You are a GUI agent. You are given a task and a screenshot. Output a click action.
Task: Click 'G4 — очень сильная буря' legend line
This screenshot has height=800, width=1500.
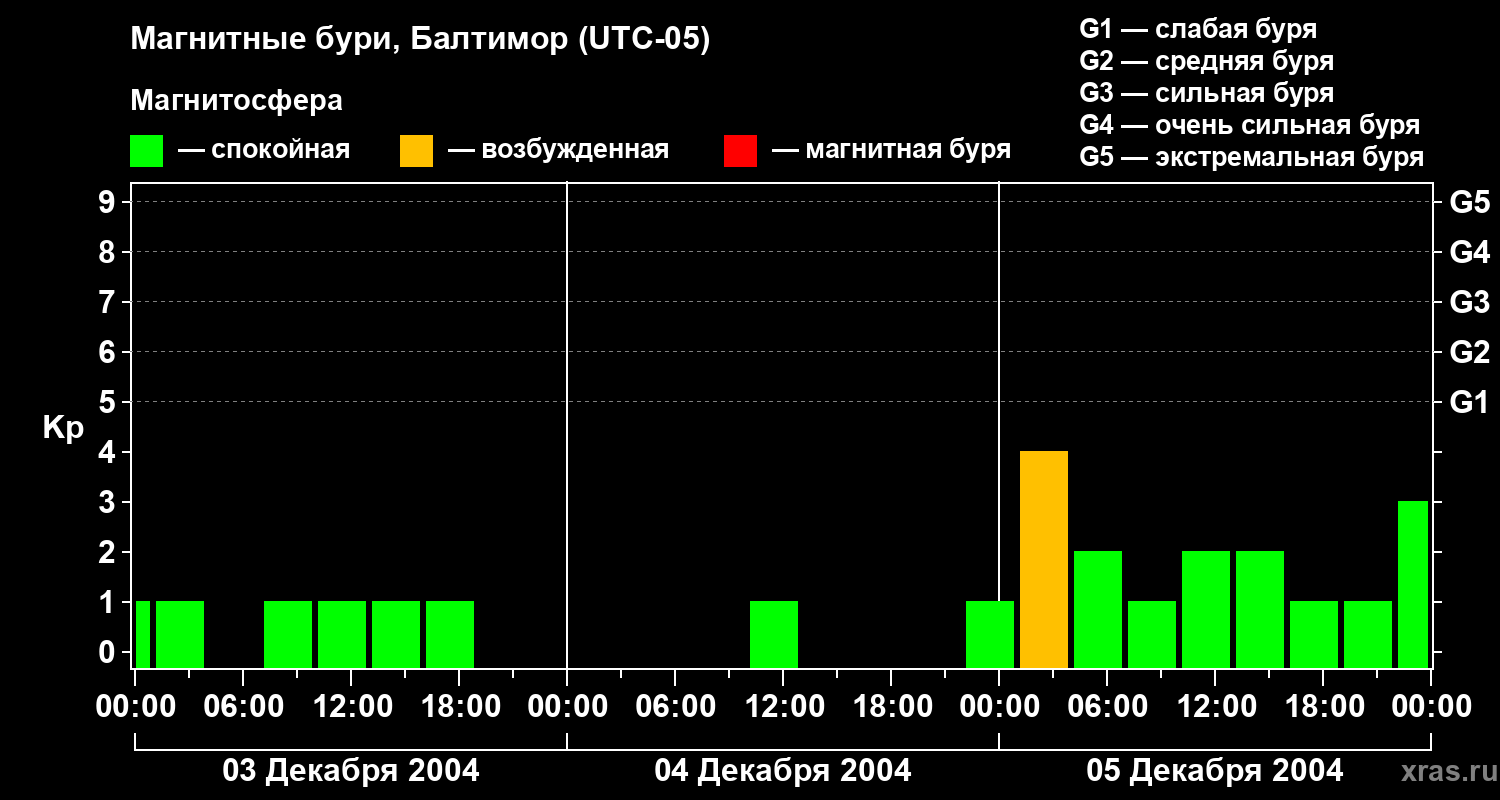pos(1250,125)
